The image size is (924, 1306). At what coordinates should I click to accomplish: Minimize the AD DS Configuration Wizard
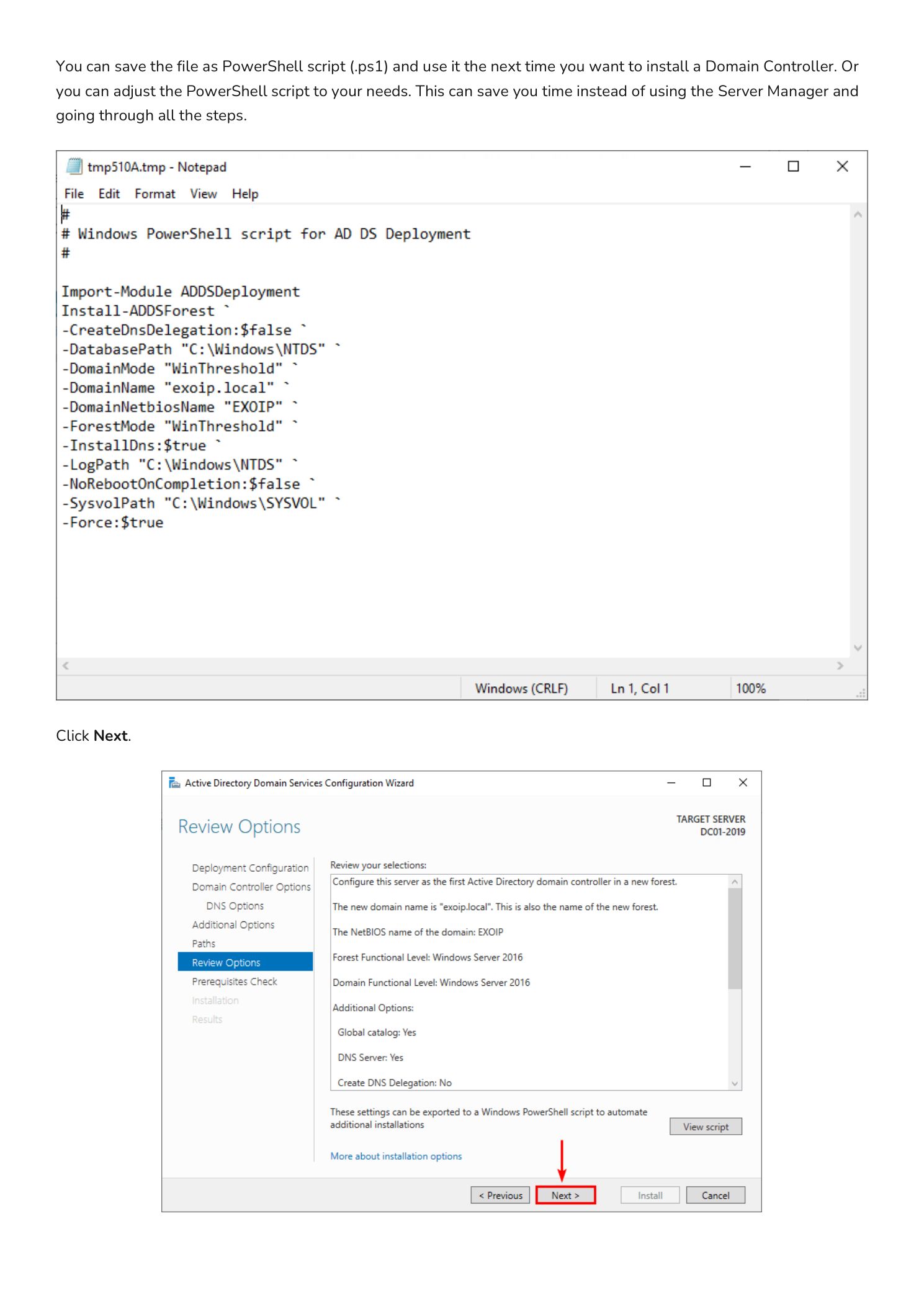click(x=671, y=782)
